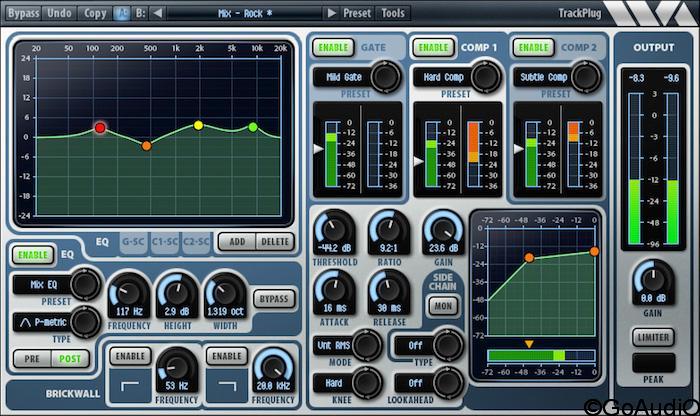Click the EQ FREQUENCY knob at 117 Hz
Image resolution: width=700 pixels, height=416 pixels.
click(129, 295)
